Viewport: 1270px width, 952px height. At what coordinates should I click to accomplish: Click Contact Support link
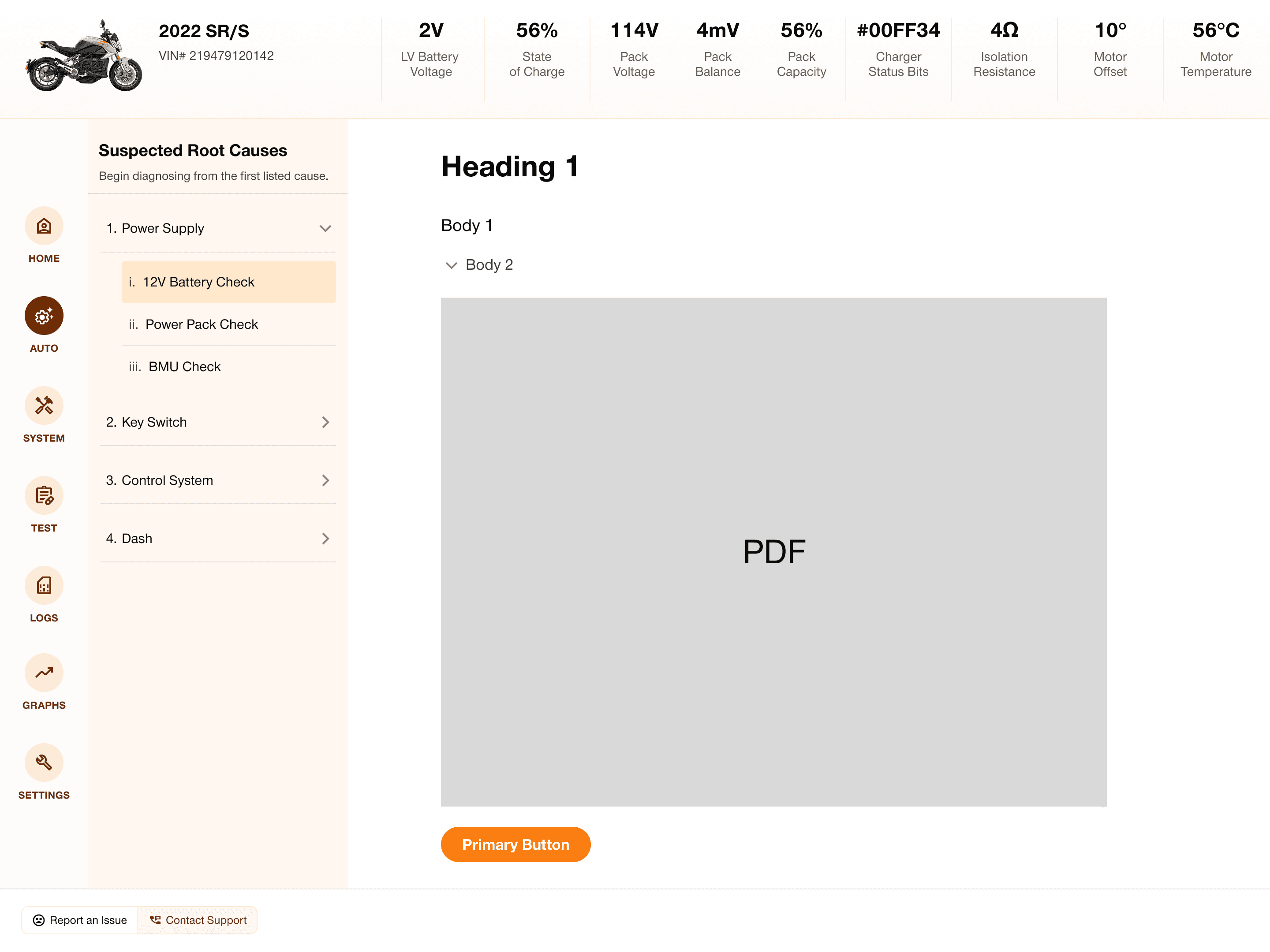pyautogui.click(x=198, y=920)
